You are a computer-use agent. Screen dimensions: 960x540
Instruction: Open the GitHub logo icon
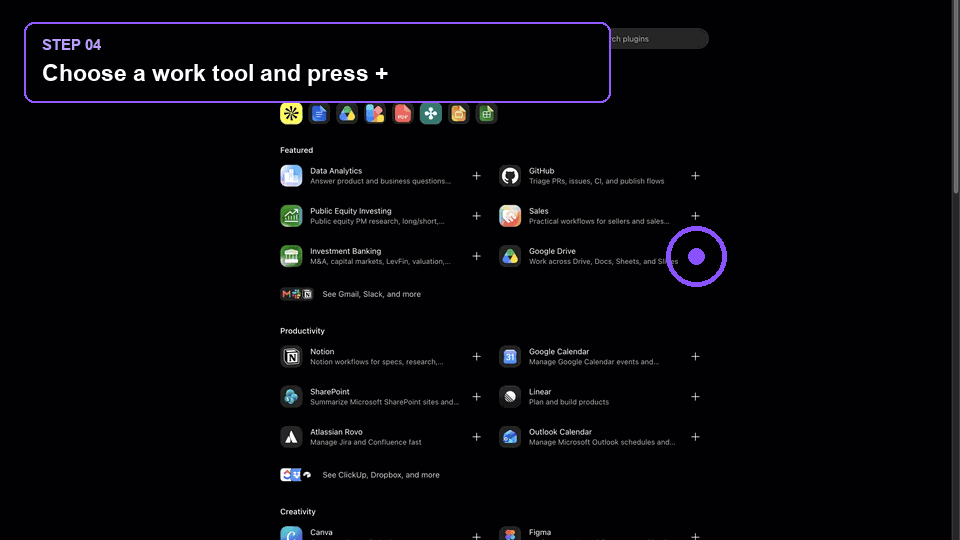tap(510, 176)
